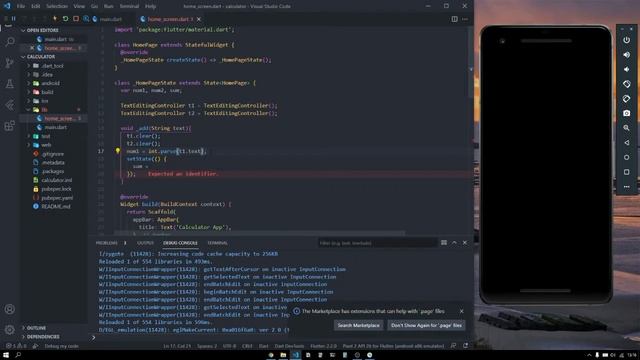Expand the web folder

point(53,145)
